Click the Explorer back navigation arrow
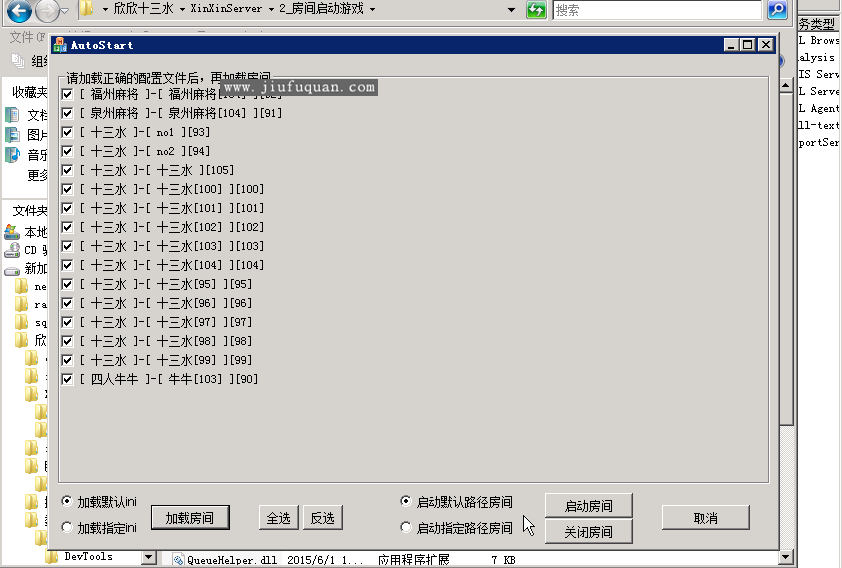This screenshot has width=842, height=568. pos(18,12)
